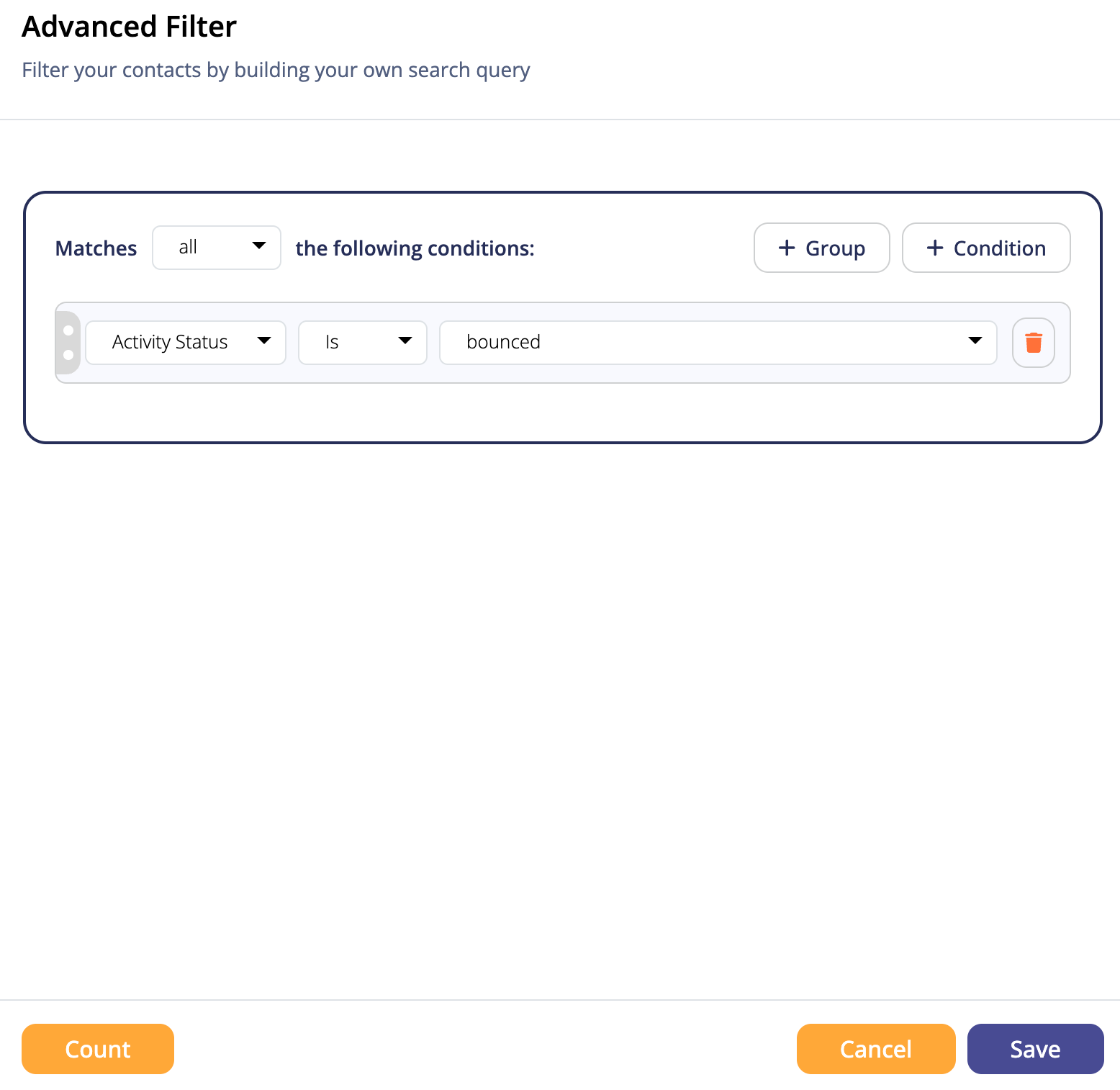Click the arrow at the end of the bounced field
Viewport: 1120px width, 1090px height.
point(975,341)
